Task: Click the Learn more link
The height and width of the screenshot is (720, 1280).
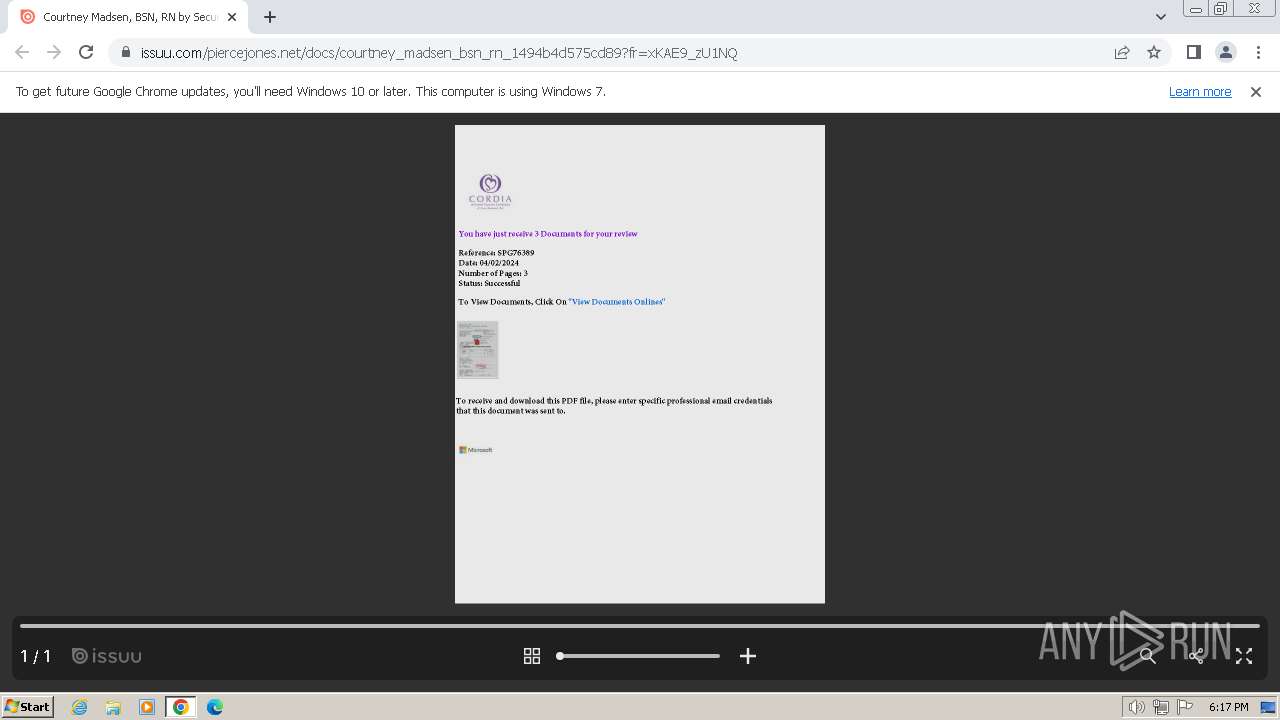Action: (1200, 91)
